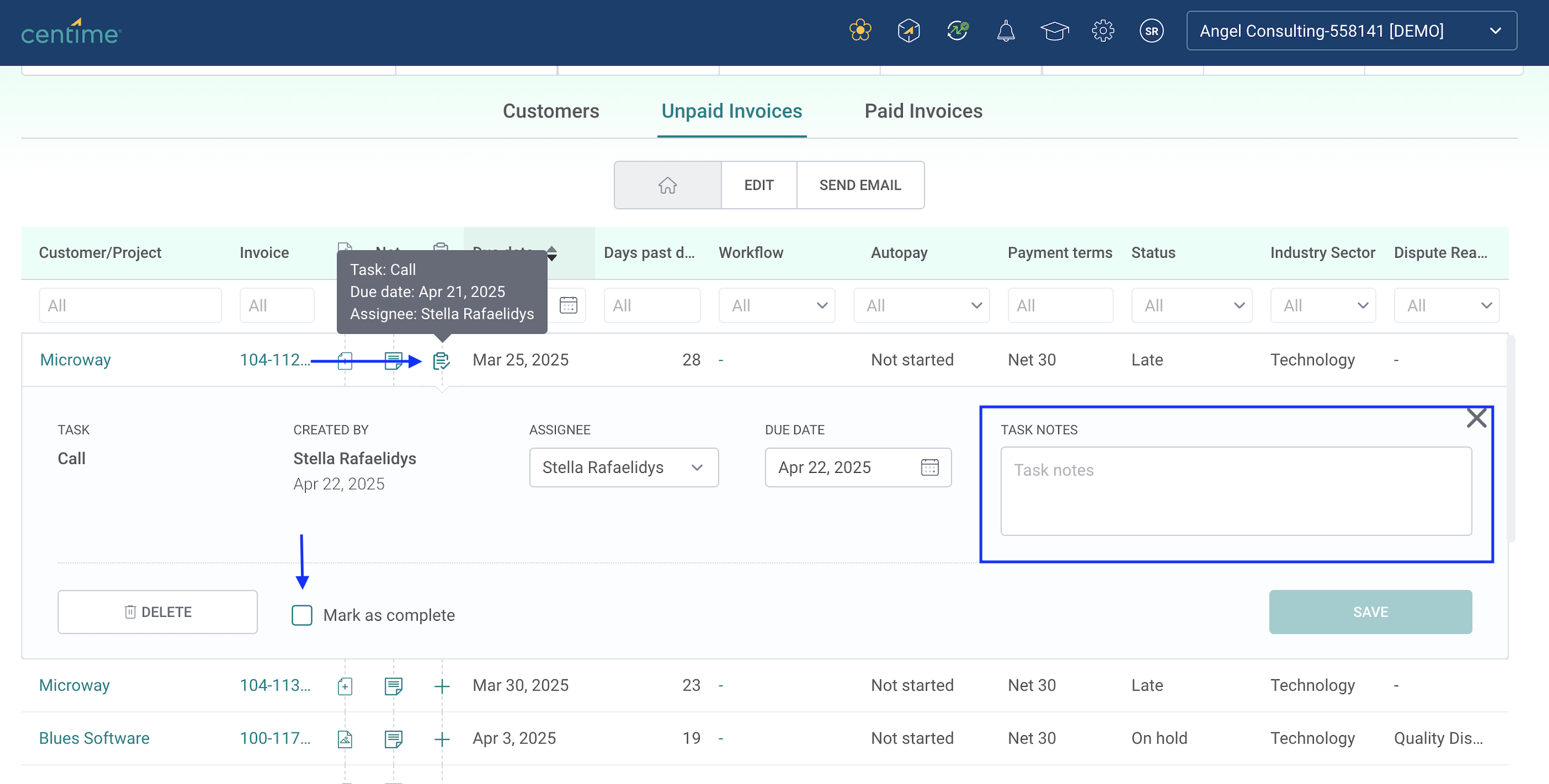The height and width of the screenshot is (784, 1549).
Task: Click Workflow column header
Action: 751,253
